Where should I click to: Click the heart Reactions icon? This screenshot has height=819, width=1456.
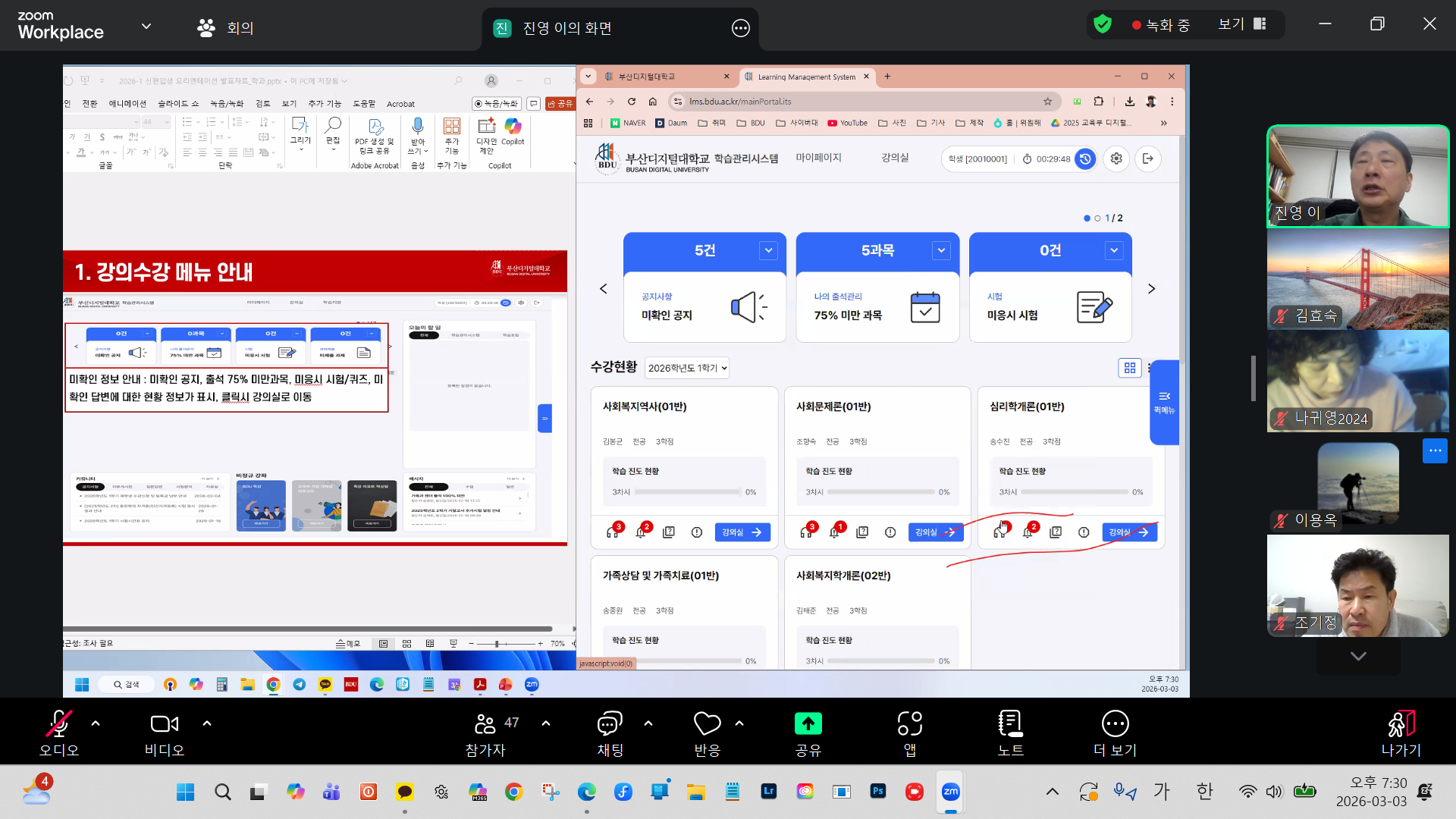point(707,724)
